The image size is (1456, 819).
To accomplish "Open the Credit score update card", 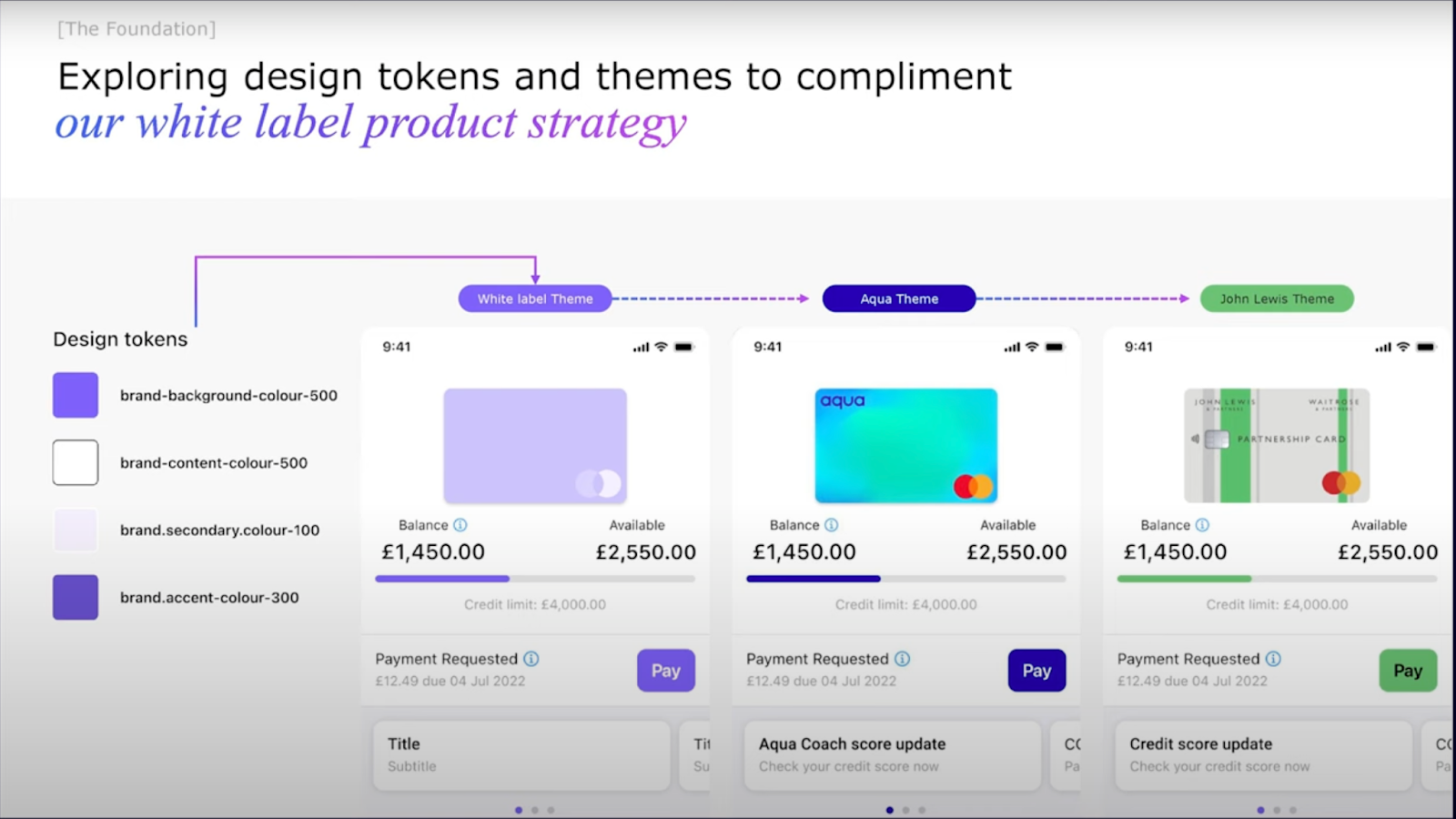I will [x=1263, y=755].
